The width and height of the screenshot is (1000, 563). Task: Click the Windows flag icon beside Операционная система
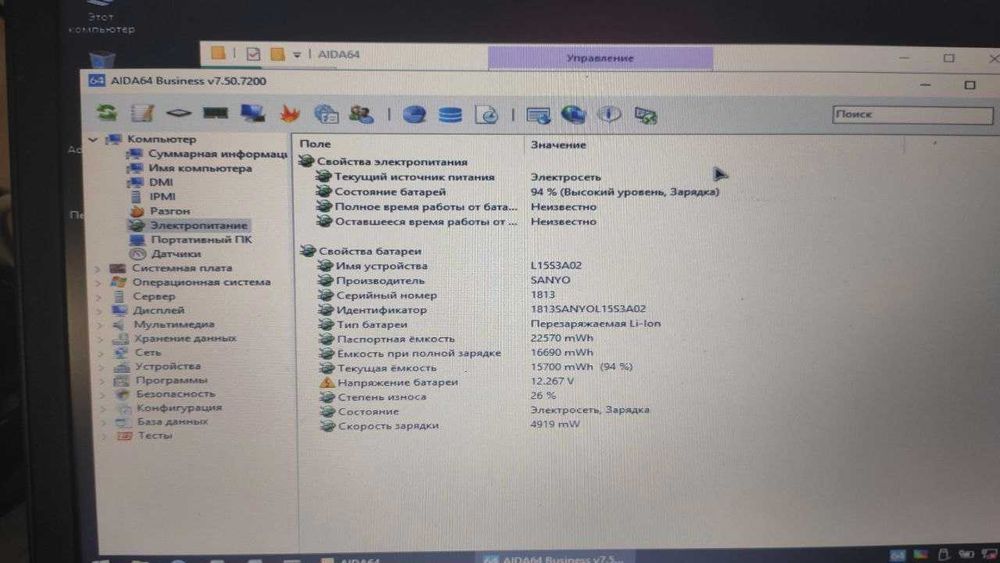click(118, 281)
